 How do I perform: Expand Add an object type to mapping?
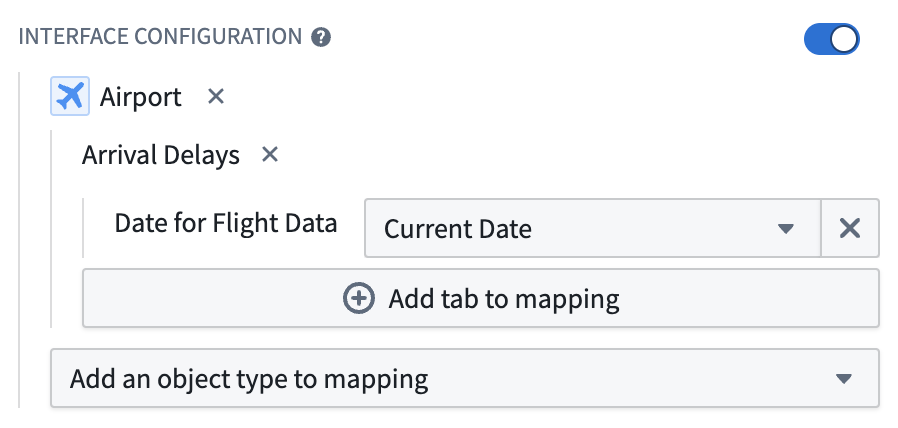[x=464, y=378]
